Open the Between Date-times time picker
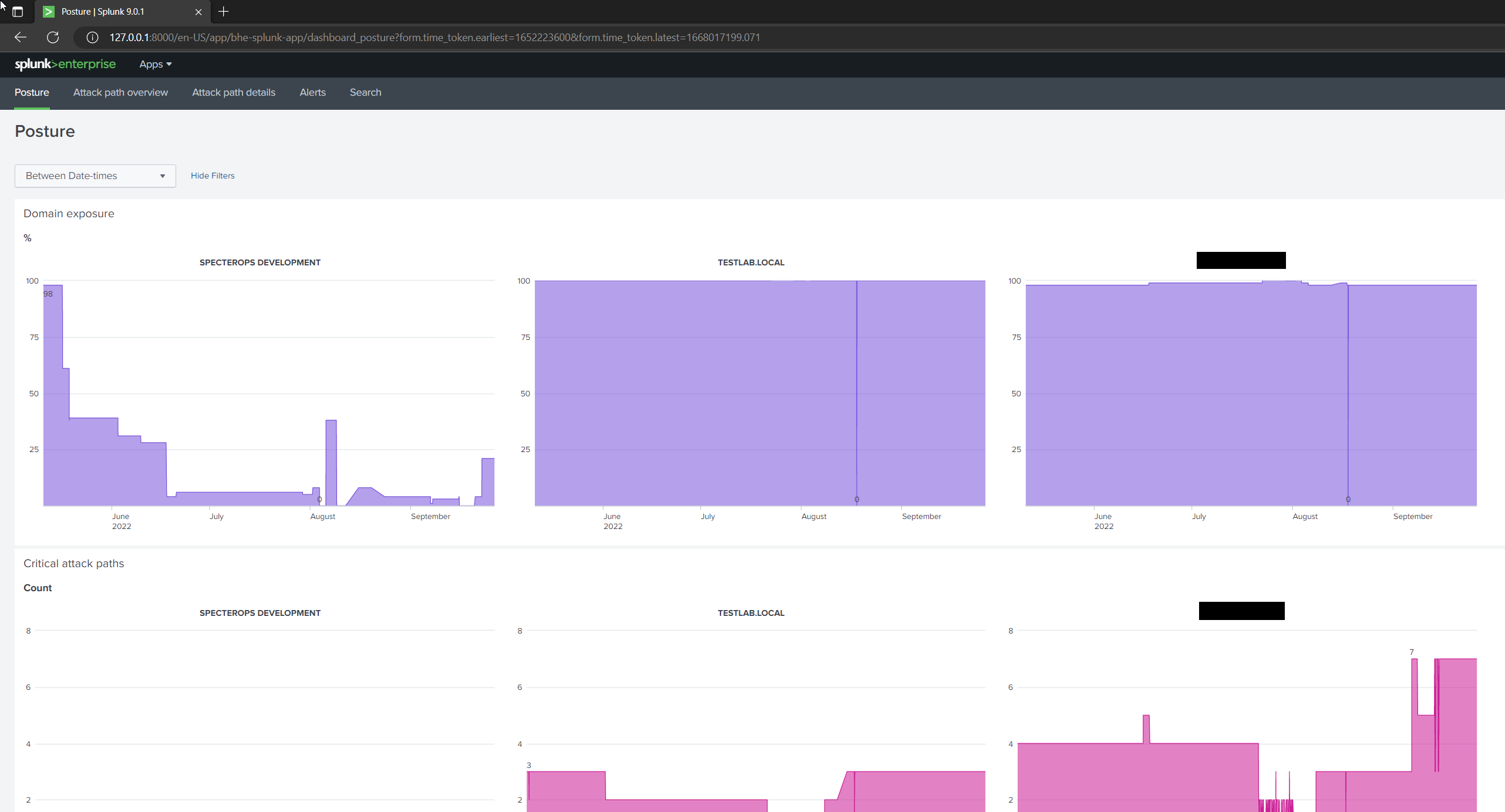Viewport: 1505px width, 812px height. [x=95, y=176]
